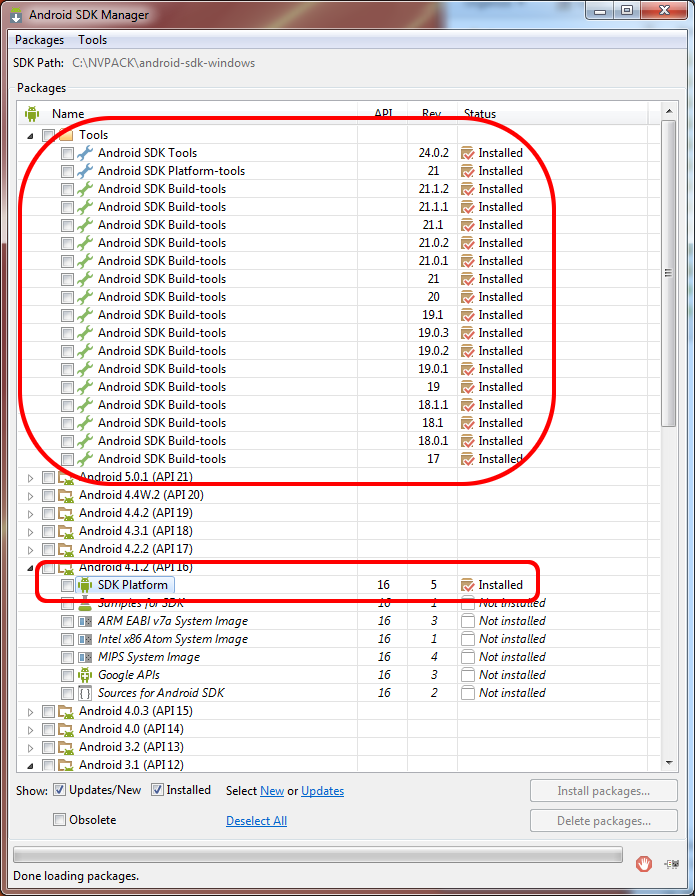Expand Android 4.2.2 (API 17)
The width and height of the screenshot is (695, 896).
30,550
